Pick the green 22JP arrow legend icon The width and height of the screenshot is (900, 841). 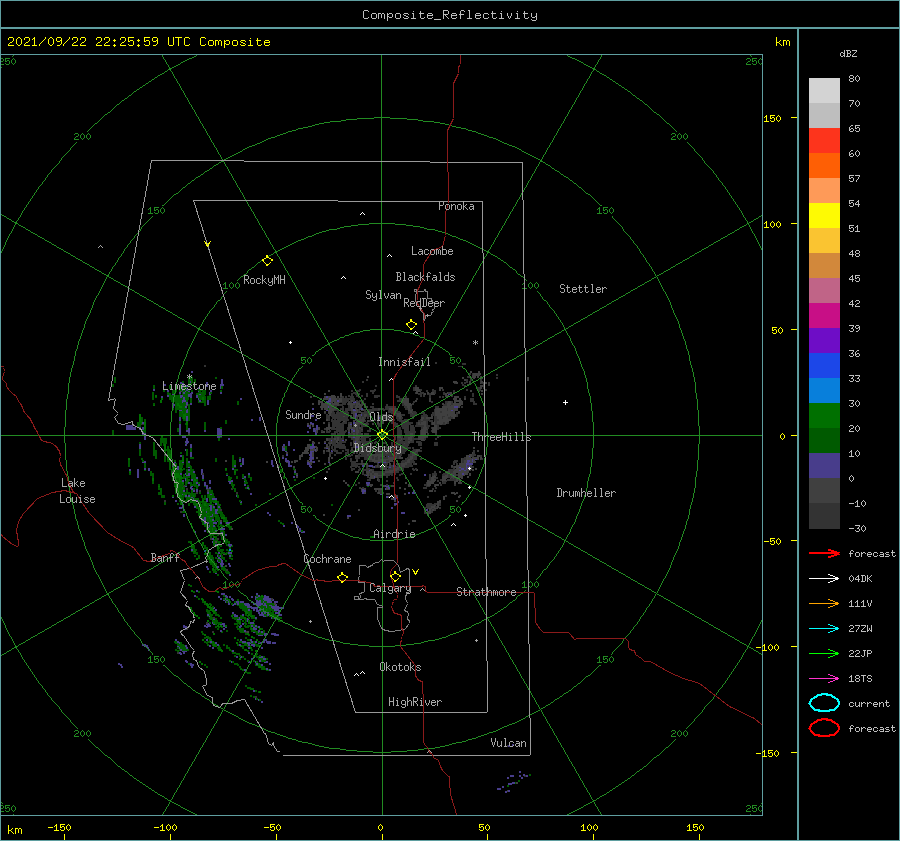click(x=824, y=653)
